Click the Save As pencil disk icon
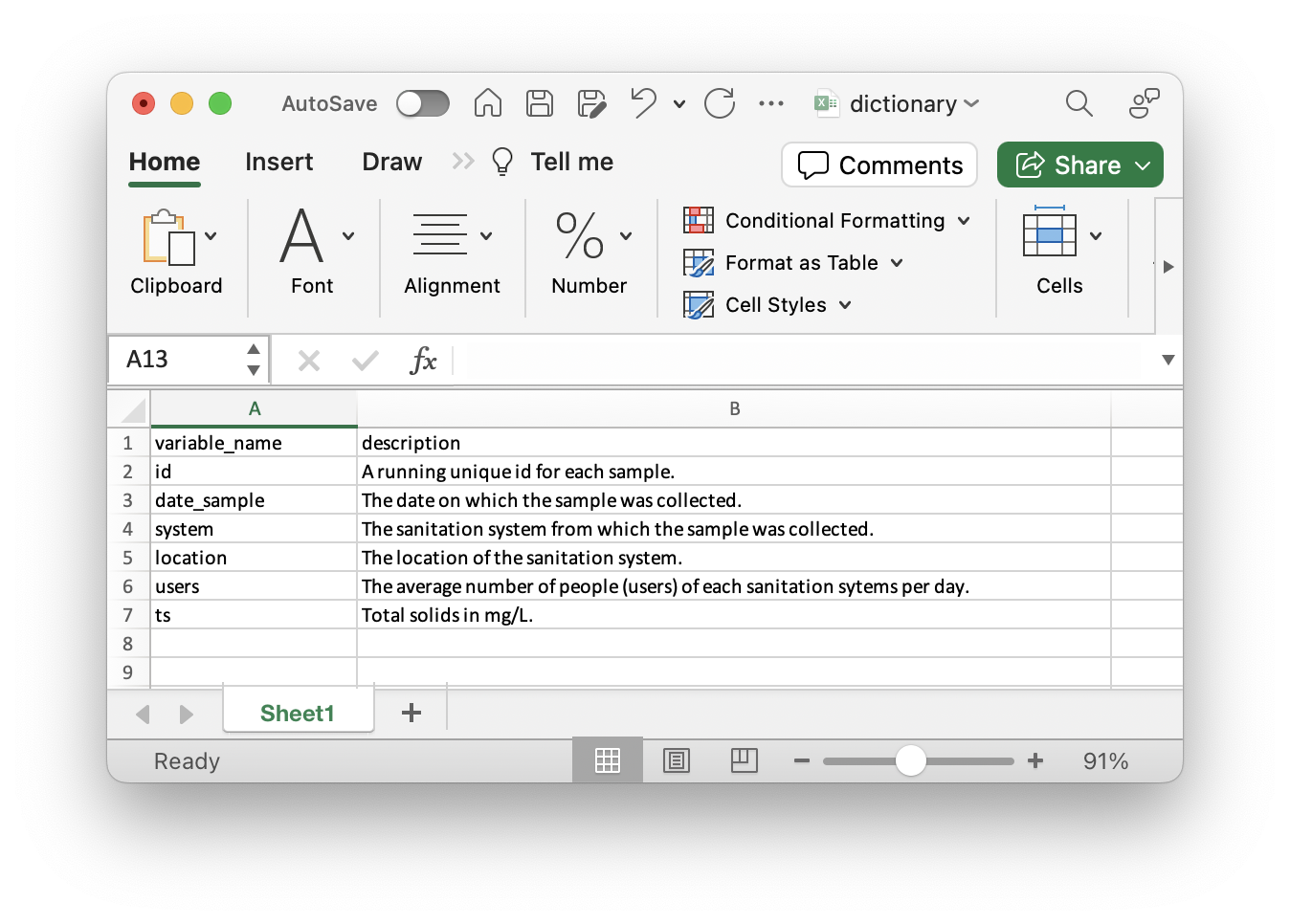 click(592, 103)
